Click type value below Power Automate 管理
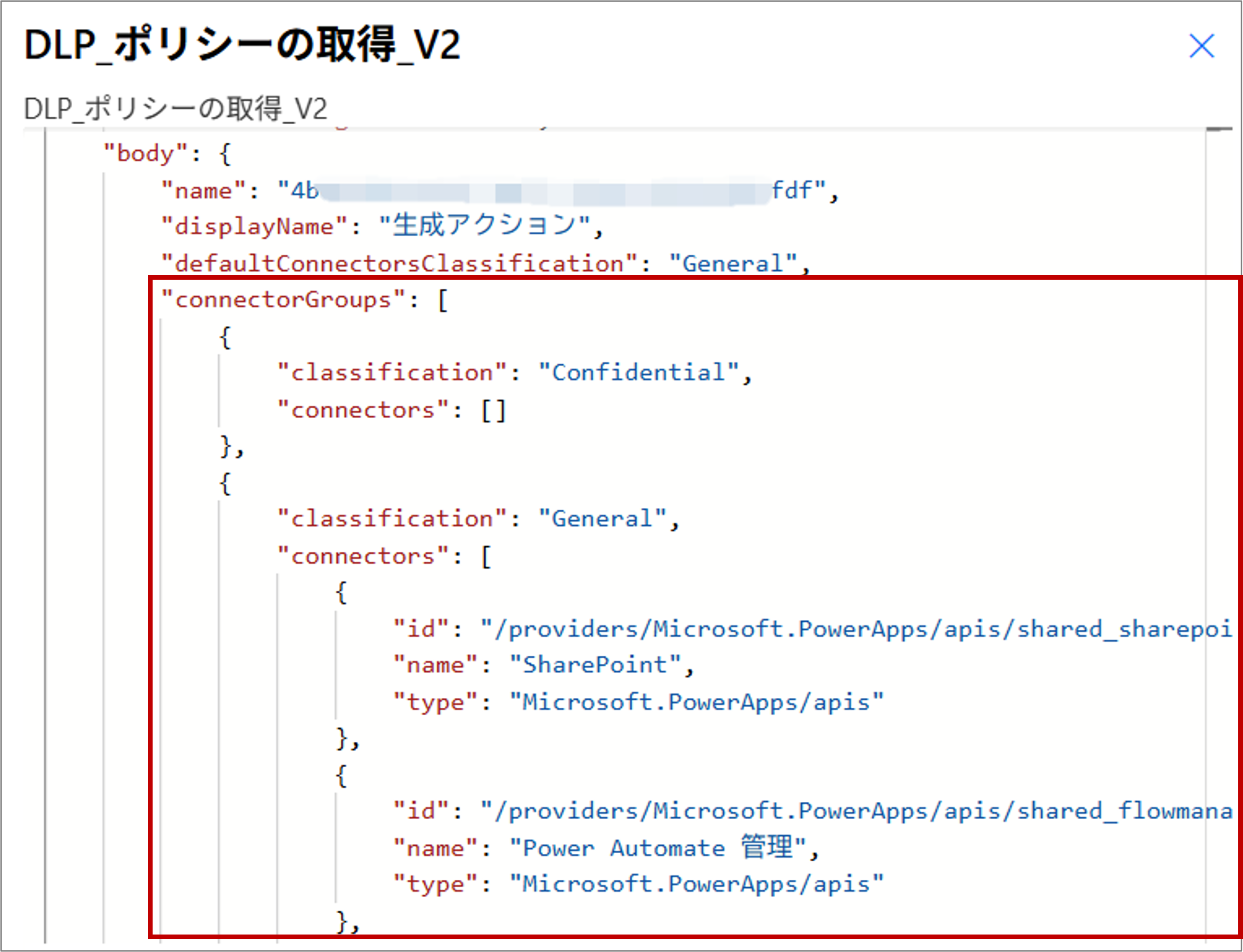1243x952 pixels. tap(696, 884)
